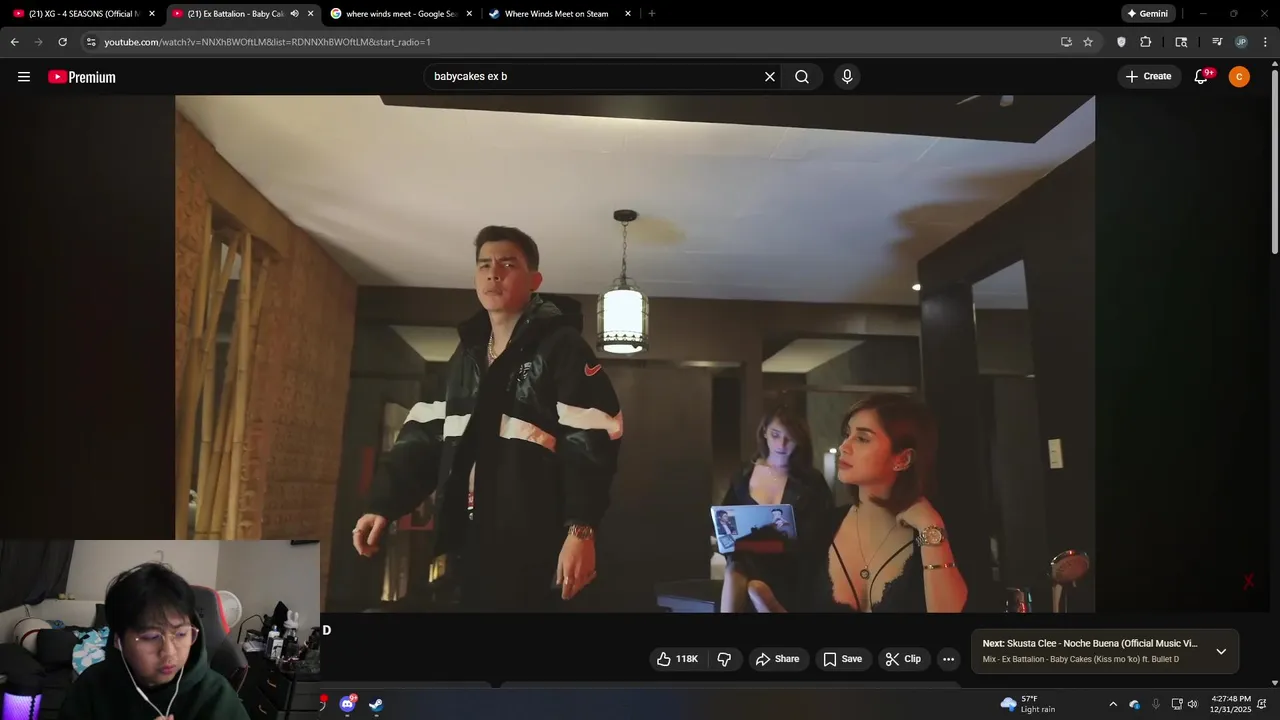Go forward one page in browser

point(39,42)
